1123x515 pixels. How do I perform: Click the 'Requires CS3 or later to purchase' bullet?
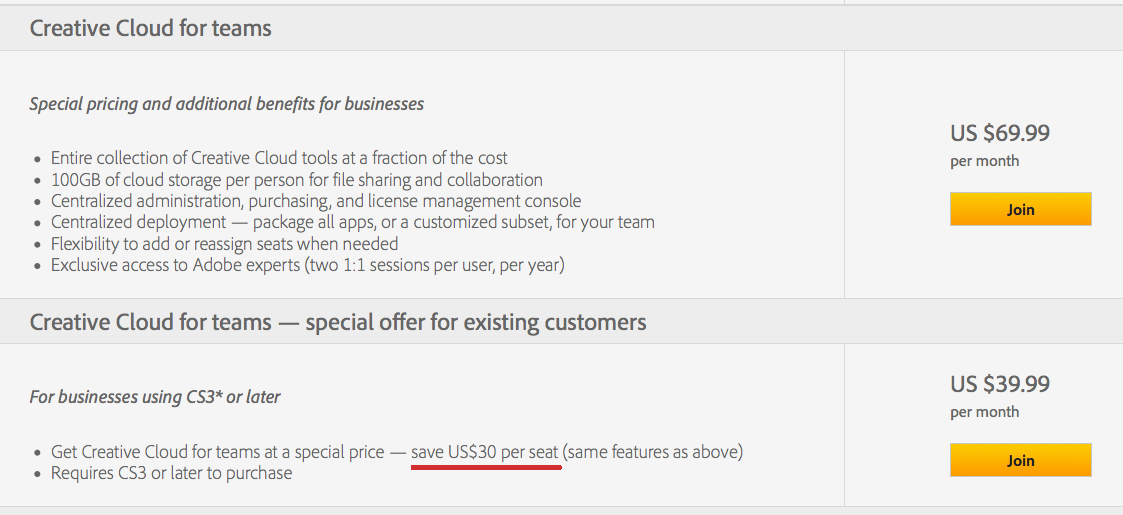pos(171,473)
